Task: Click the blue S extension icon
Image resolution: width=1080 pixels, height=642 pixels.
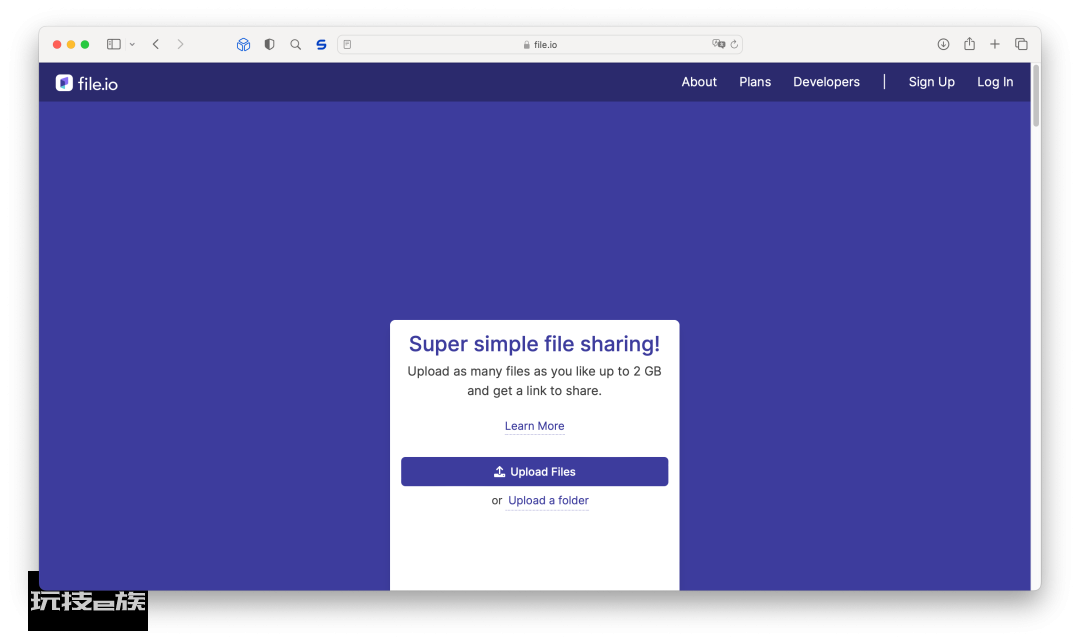Action: (321, 44)
